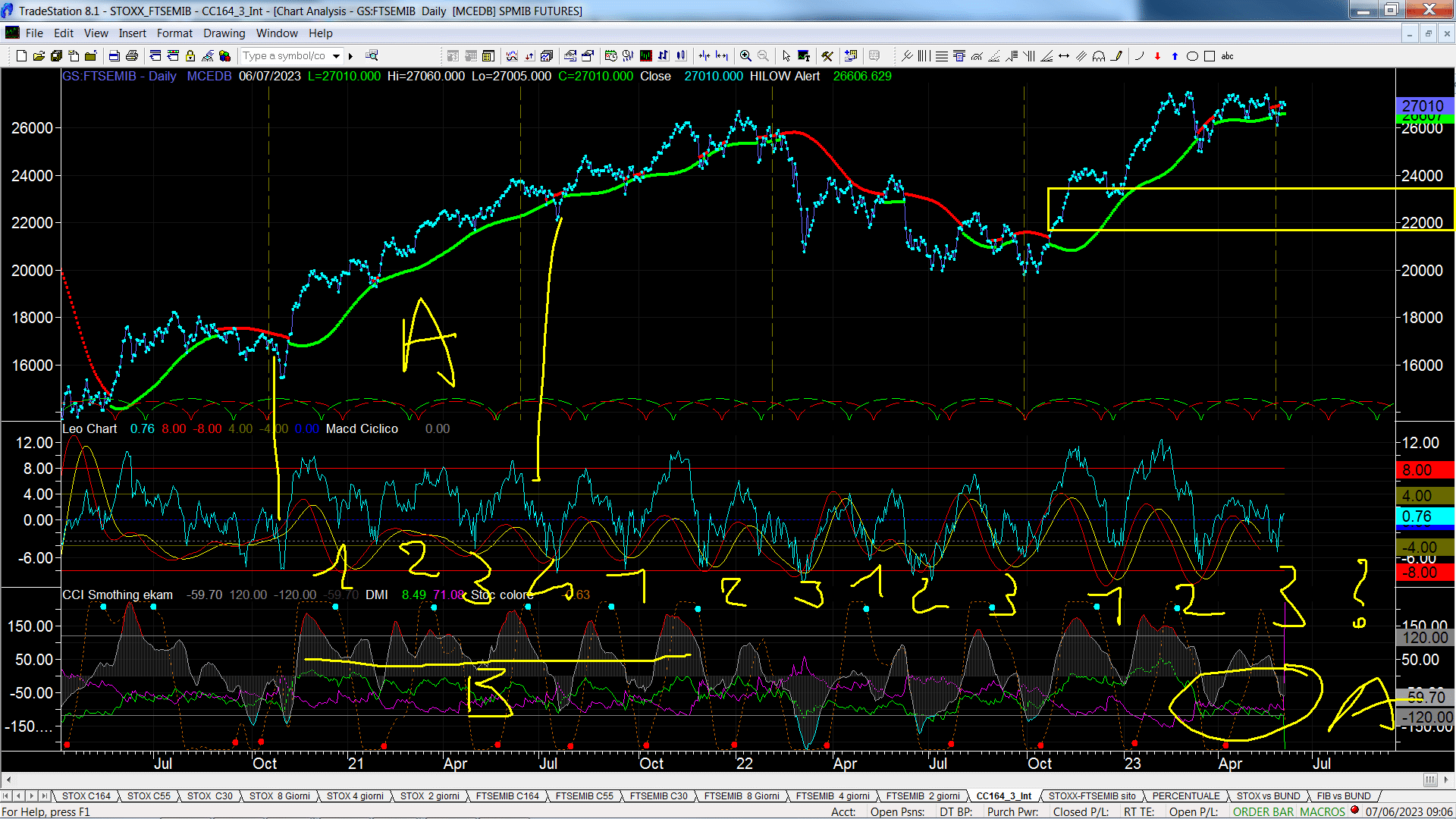The width and height of the screenshot is (1456, 819).
Task: Select the abc text tool
Action: [x=1228, y=56]
